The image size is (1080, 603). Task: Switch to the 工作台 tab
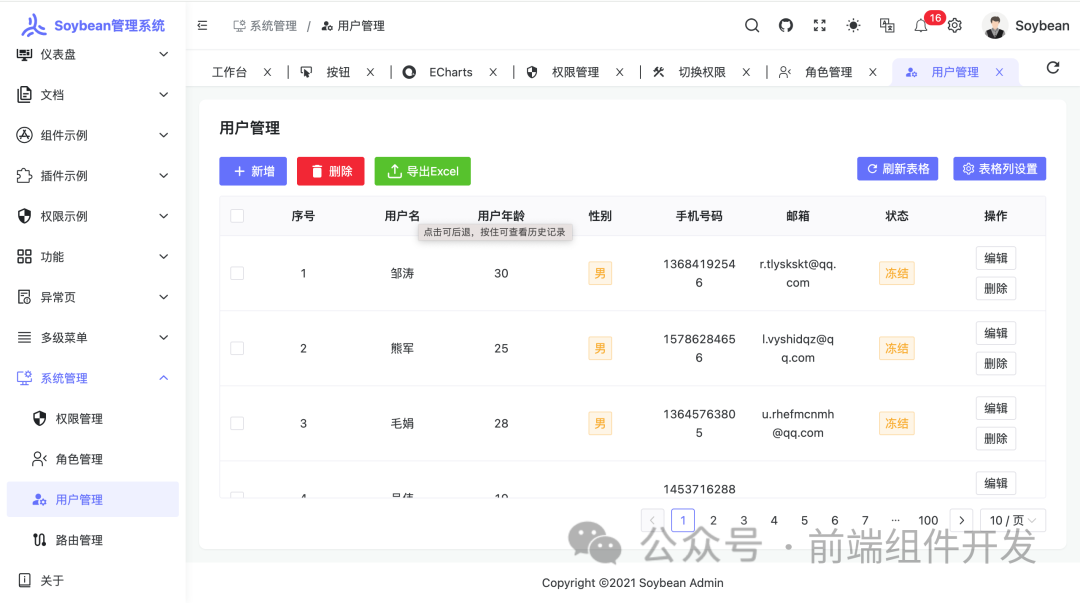click(x=232, y=71)
